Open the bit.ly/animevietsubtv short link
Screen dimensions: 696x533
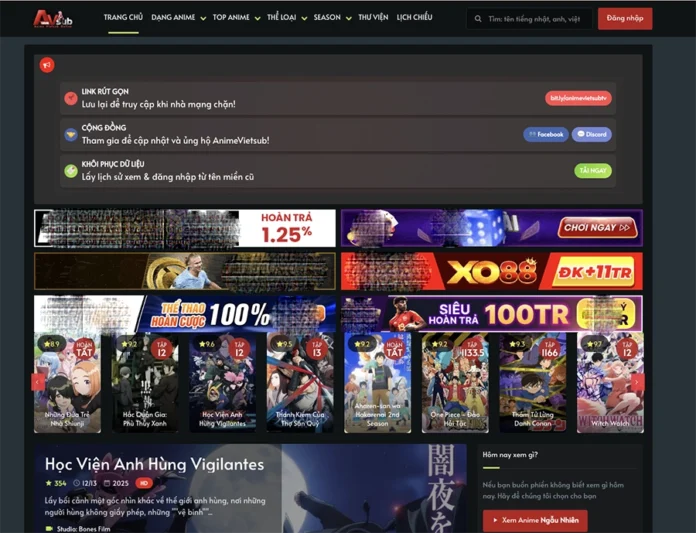click(x=578, y=98)
